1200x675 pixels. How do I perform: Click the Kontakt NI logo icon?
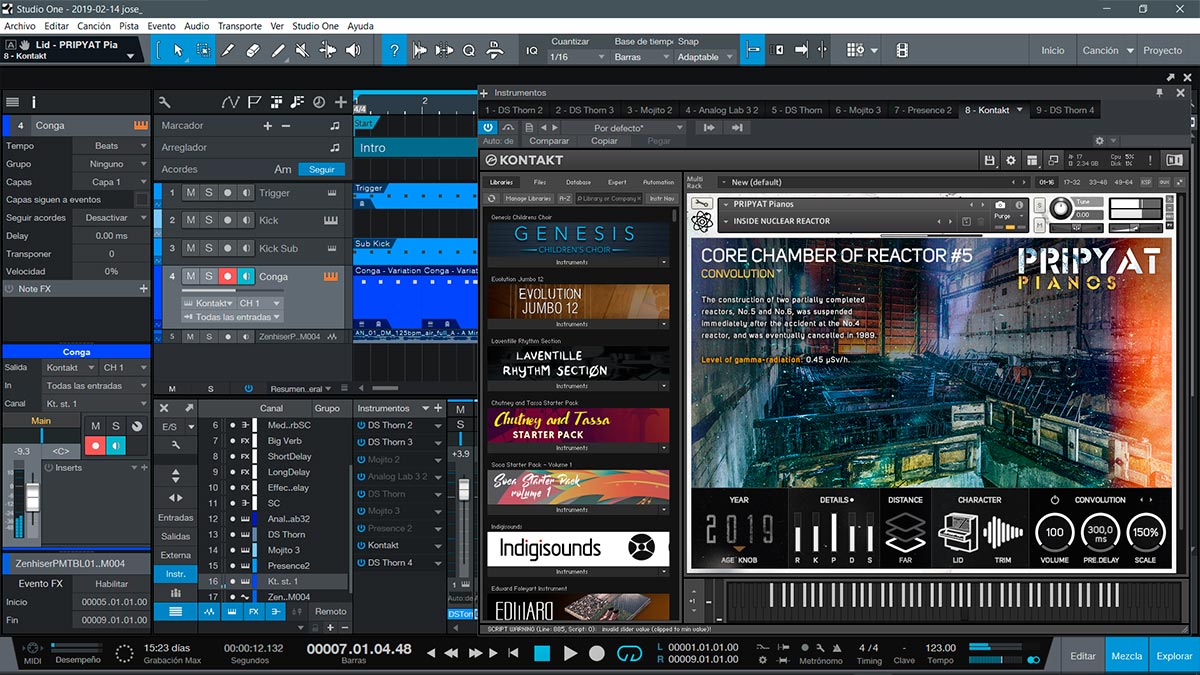click(1174, 160)
